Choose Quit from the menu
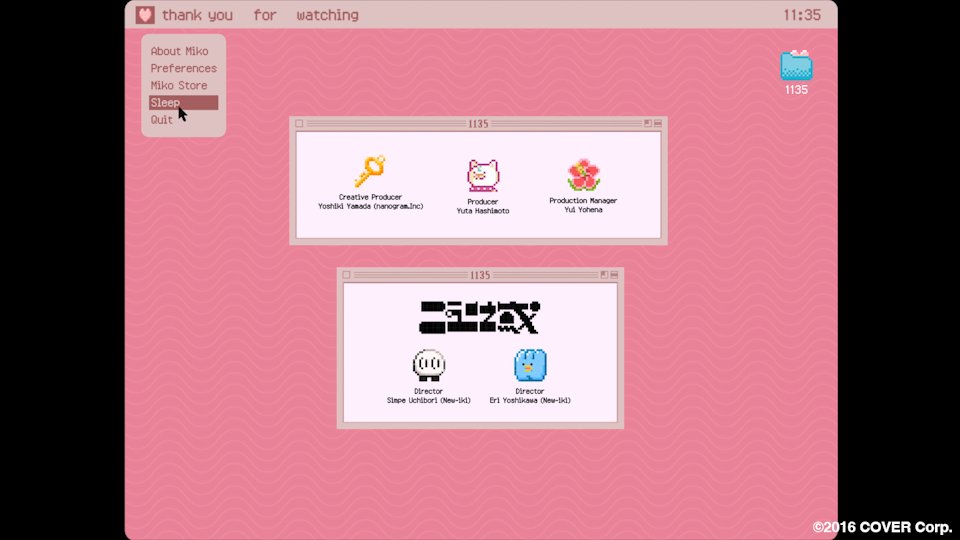 162,120
